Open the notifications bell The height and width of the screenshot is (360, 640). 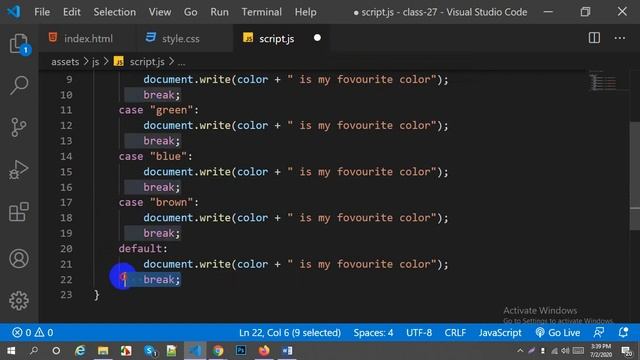(623, 333)
